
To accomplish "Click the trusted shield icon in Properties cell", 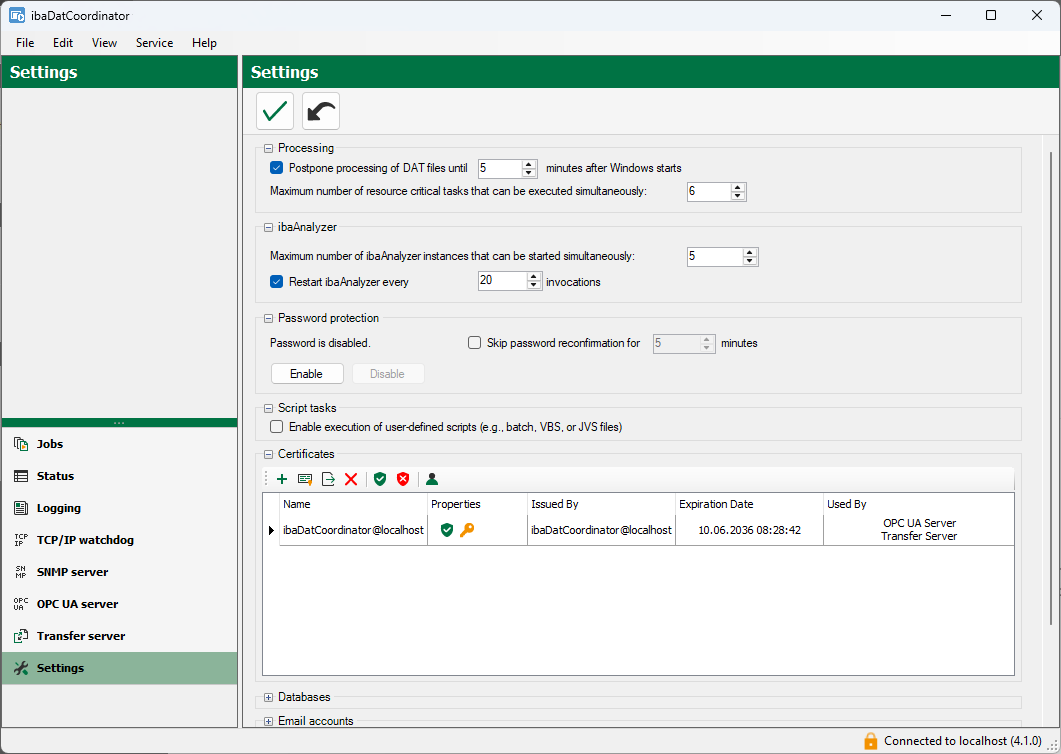I will click(447, 530).
